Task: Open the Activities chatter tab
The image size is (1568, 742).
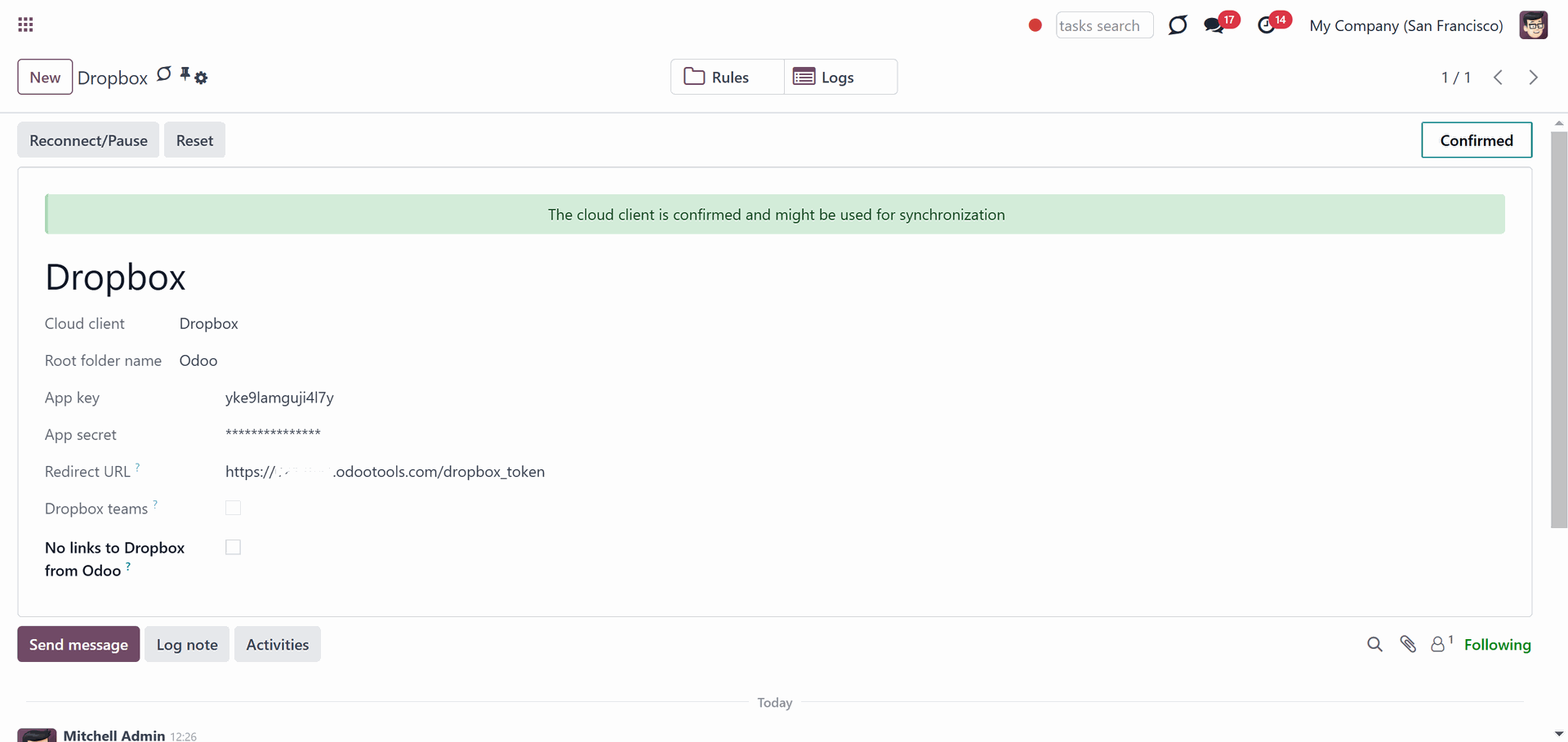Action: point(278,644)
